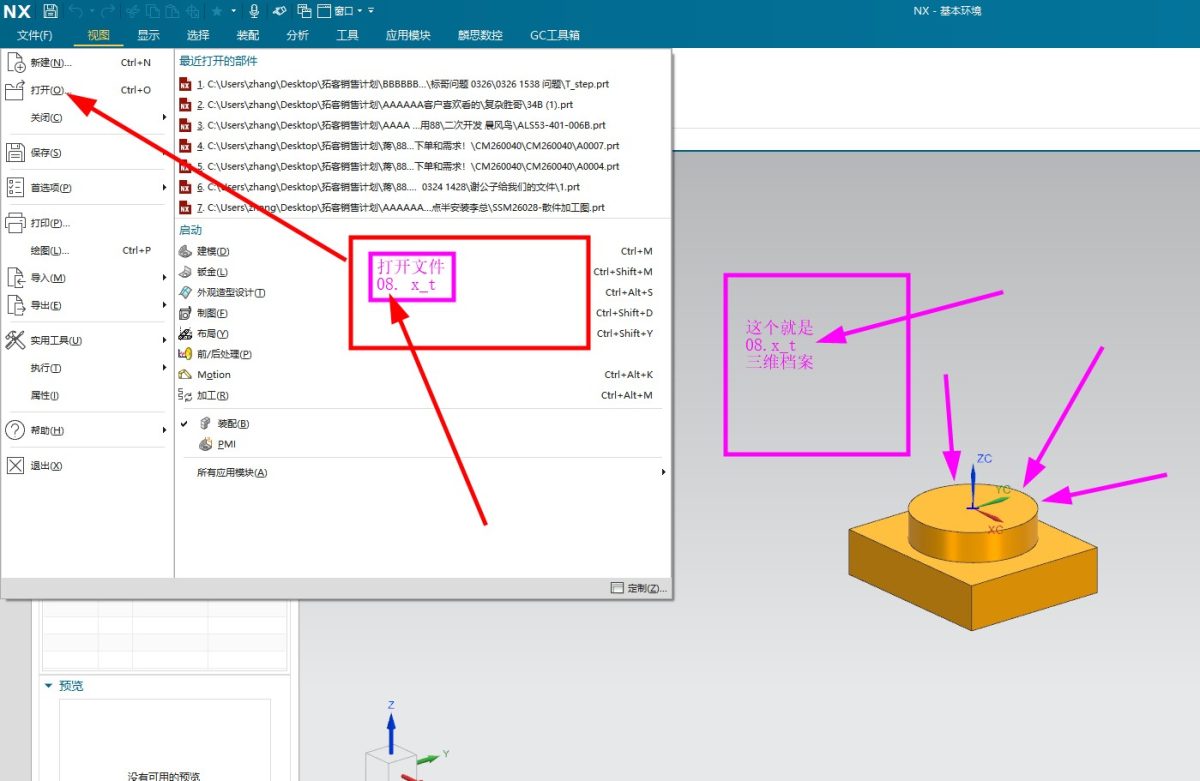Open the PMI application entry
1200x781 pixels.
click(x=226, y=444)
